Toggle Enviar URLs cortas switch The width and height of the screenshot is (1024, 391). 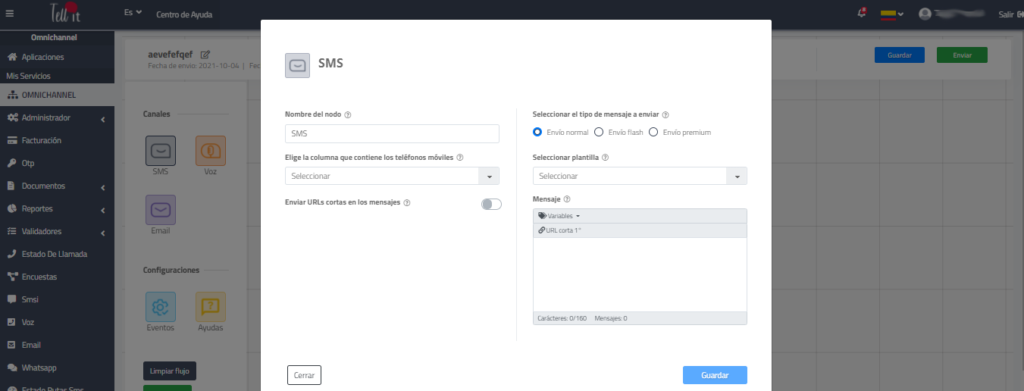(491, 204)
